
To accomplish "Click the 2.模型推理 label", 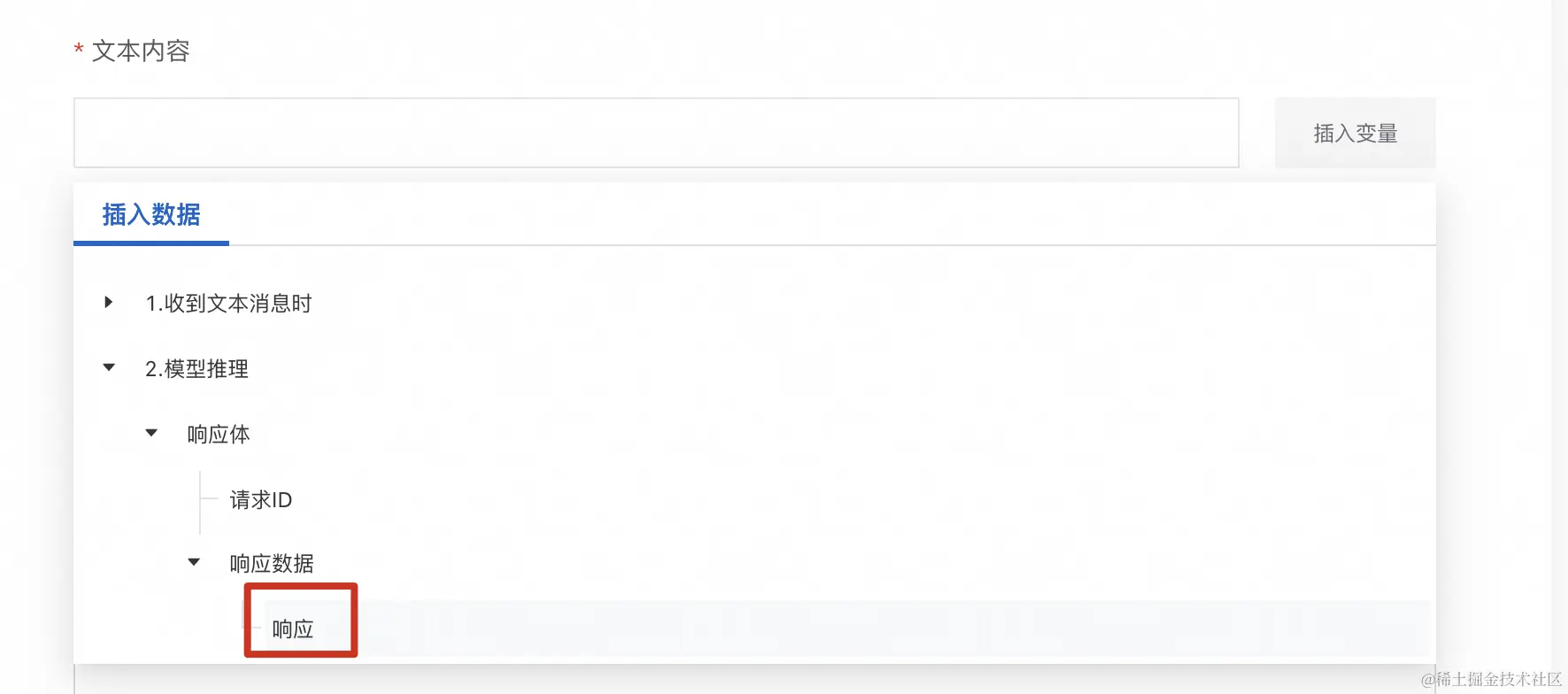I will click(x=196, y=369).
